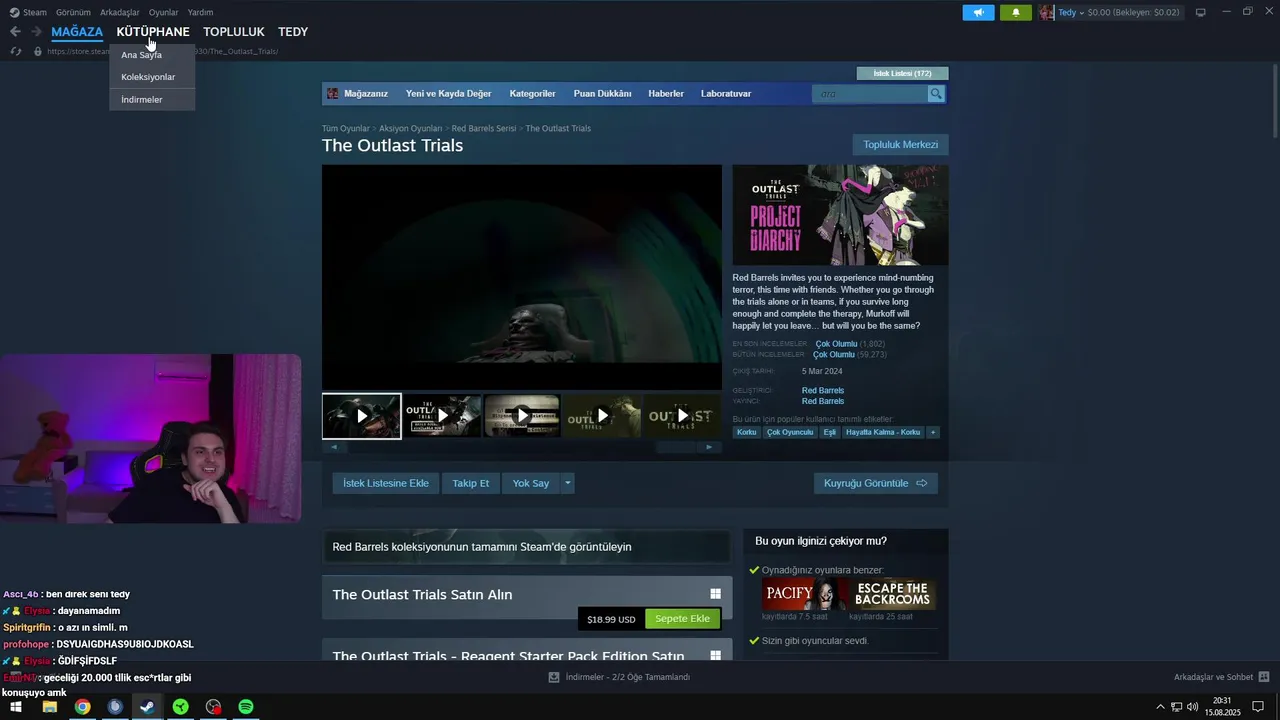Click Aksiyon Oyunları breadcrumb link

410,128
